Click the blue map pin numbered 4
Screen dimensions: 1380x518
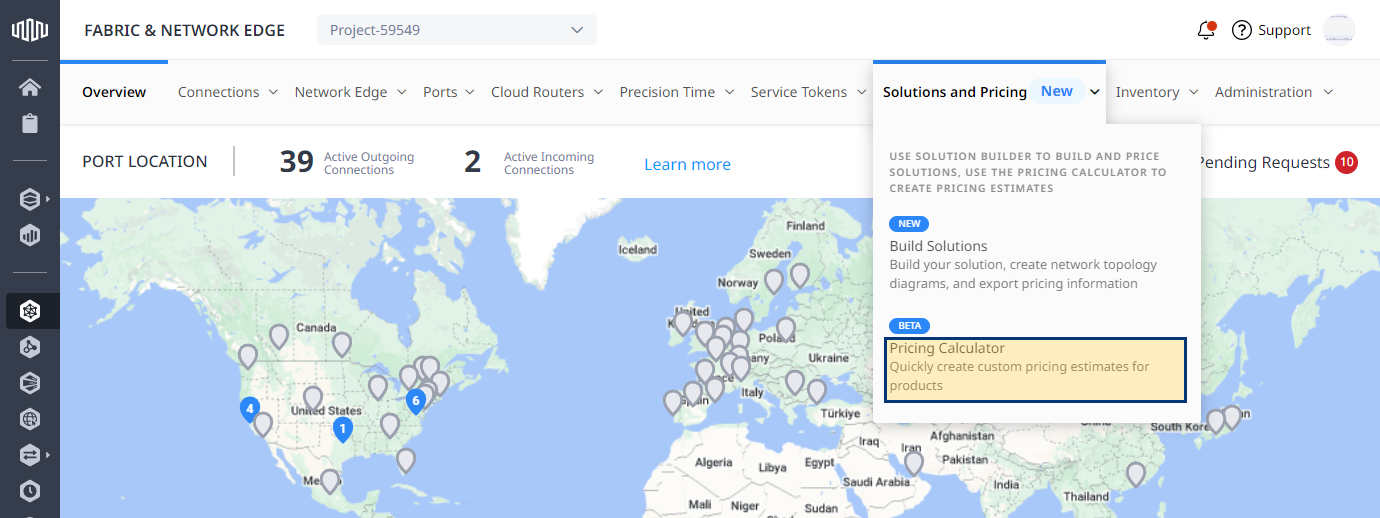point(249,409)
